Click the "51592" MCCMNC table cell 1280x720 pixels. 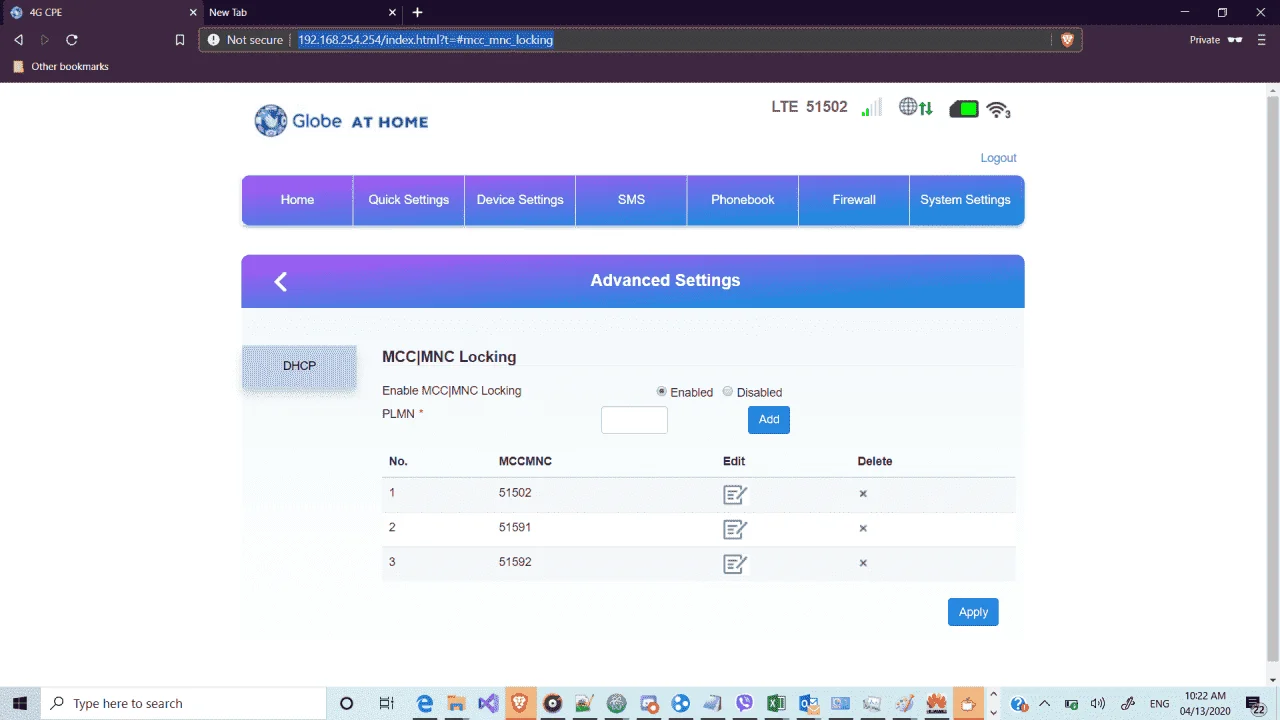(515, 562)
